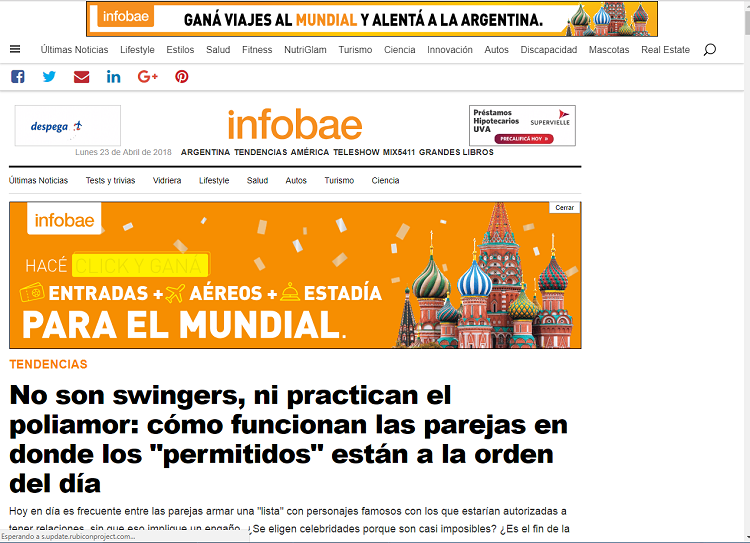This screenshot has height=543, width=750.
Task: Share on Google Plus icon
Action: (x=148, y=76)
